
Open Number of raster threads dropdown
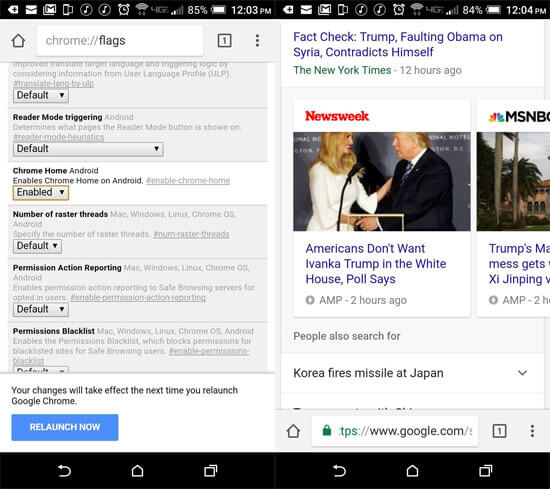[x=37, y=246]
